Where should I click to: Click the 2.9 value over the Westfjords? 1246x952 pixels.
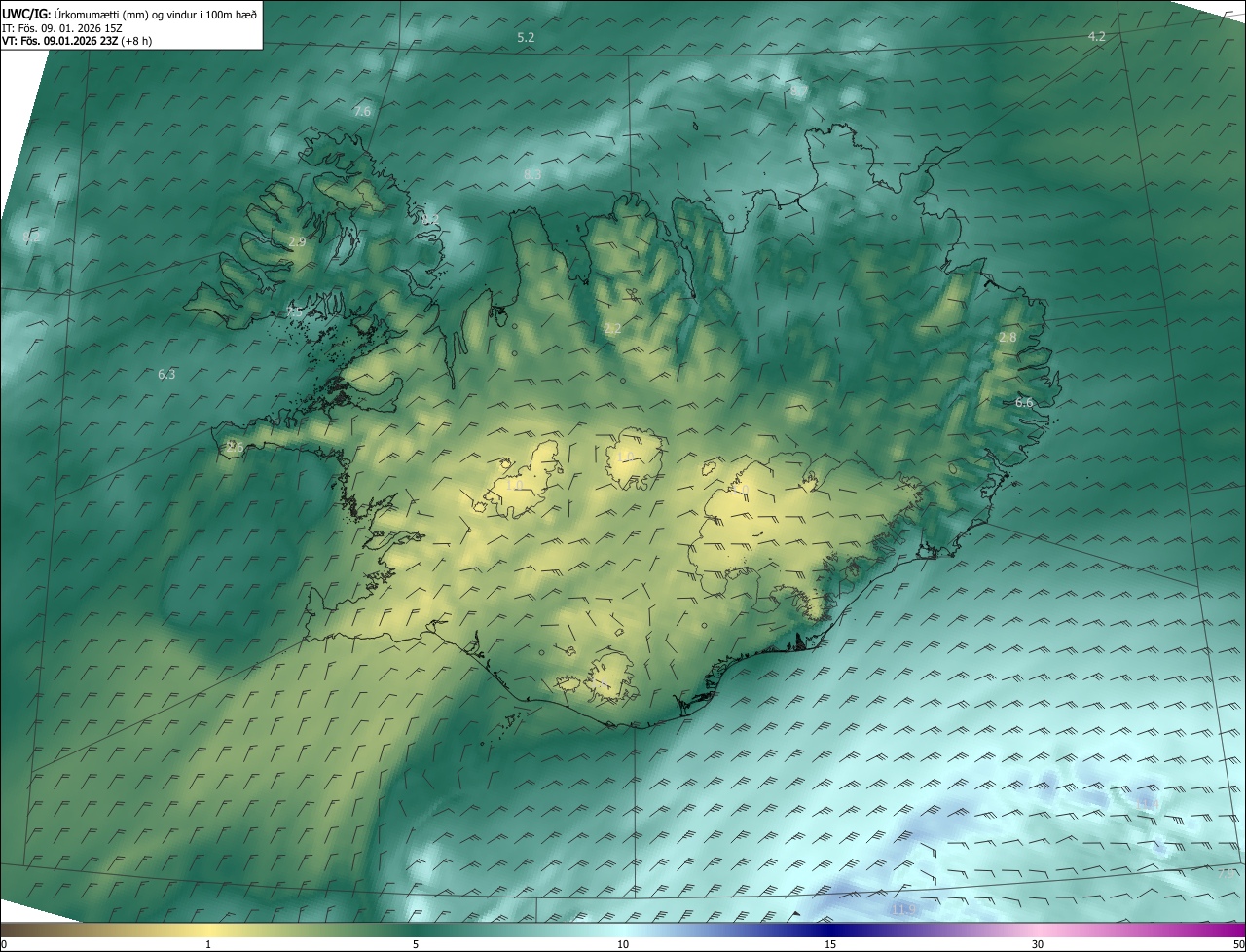297,241
